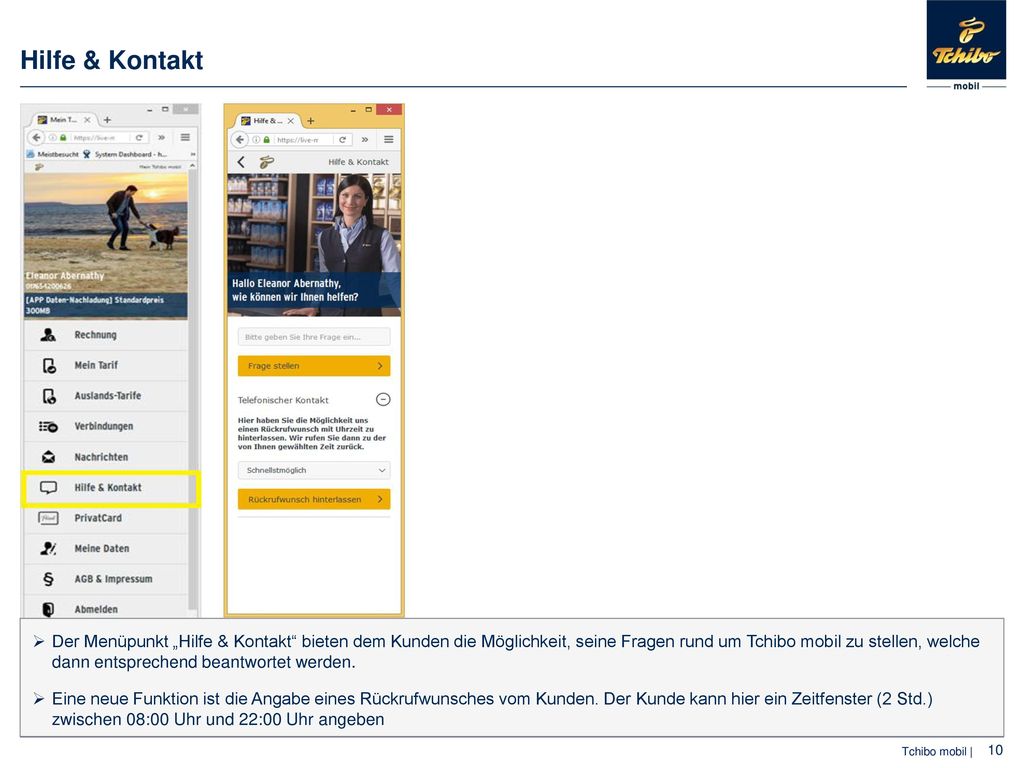Click the Meine Daten edit-person icon

[x=48, y=549]
